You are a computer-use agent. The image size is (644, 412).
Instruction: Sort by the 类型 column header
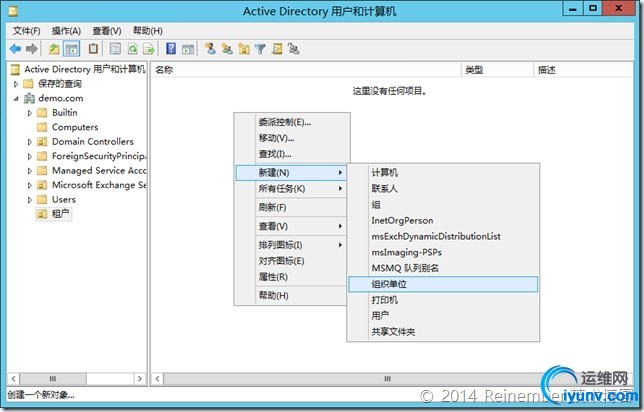pos(497,70)
